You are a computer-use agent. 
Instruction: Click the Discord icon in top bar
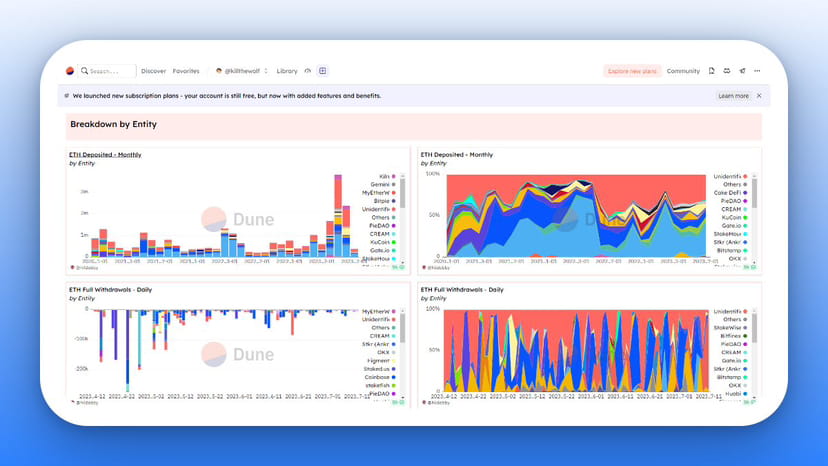(x=727, y=71)
